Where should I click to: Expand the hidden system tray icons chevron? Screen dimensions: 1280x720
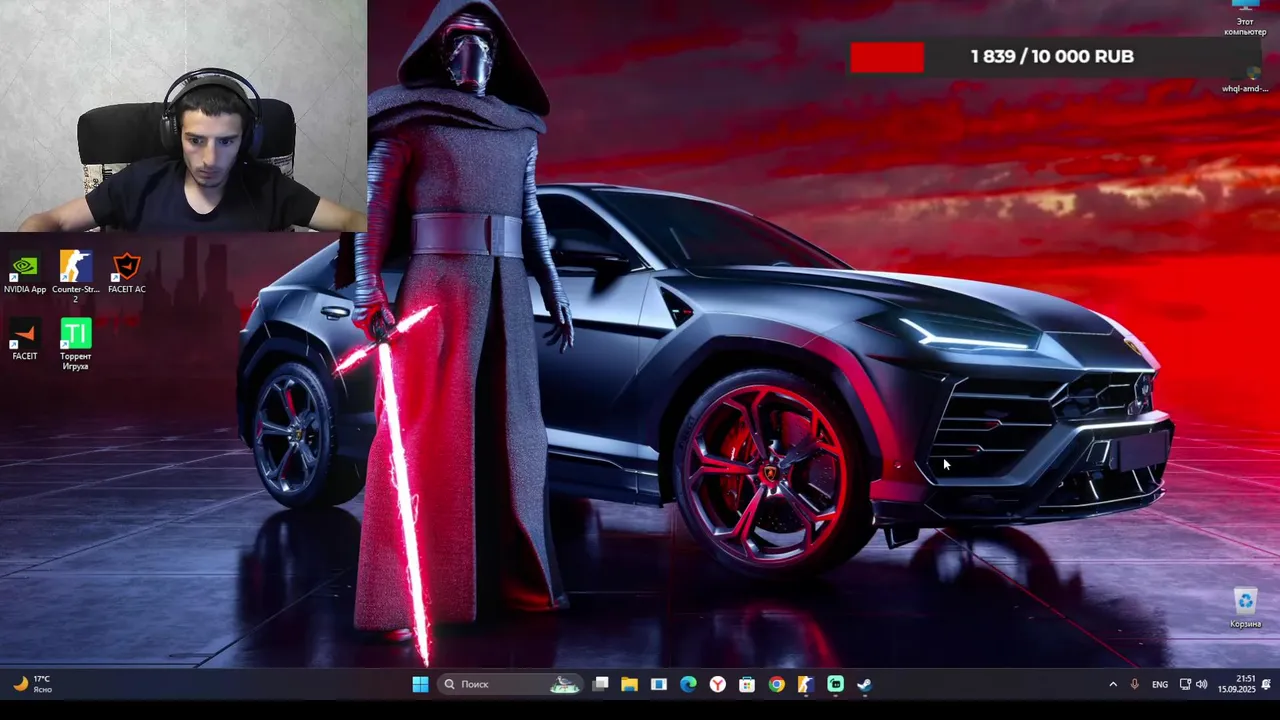tap(1113, 684)
